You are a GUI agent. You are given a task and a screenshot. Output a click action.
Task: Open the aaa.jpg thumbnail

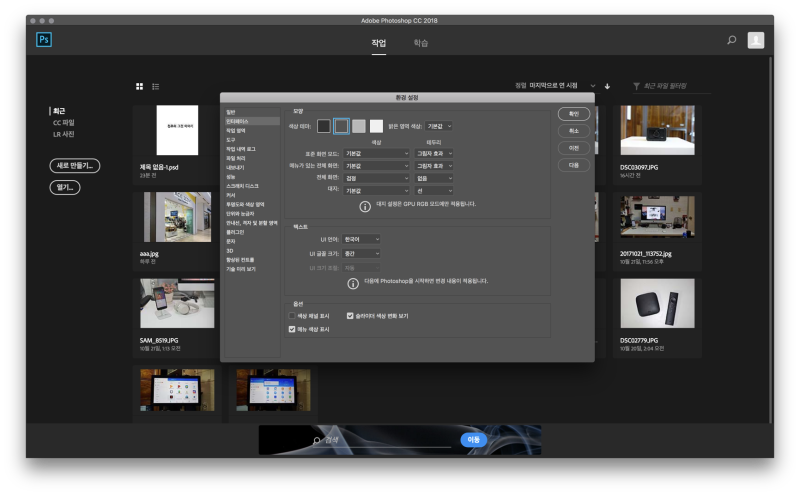coord(177,217)
